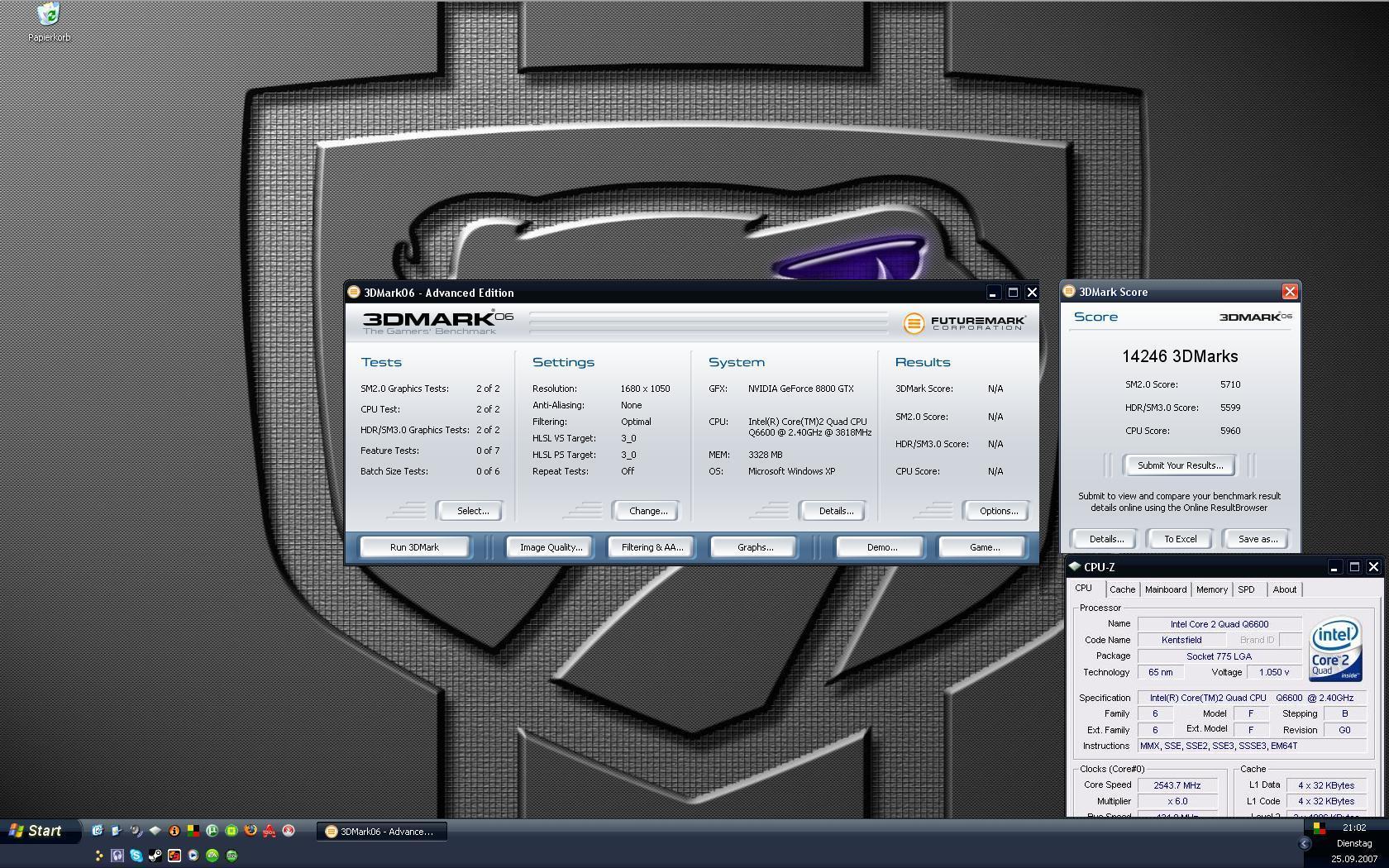Click the 1680 x 1050 resolution value
This screenshot has height=868, width=1389.
[x=645, y=389]
